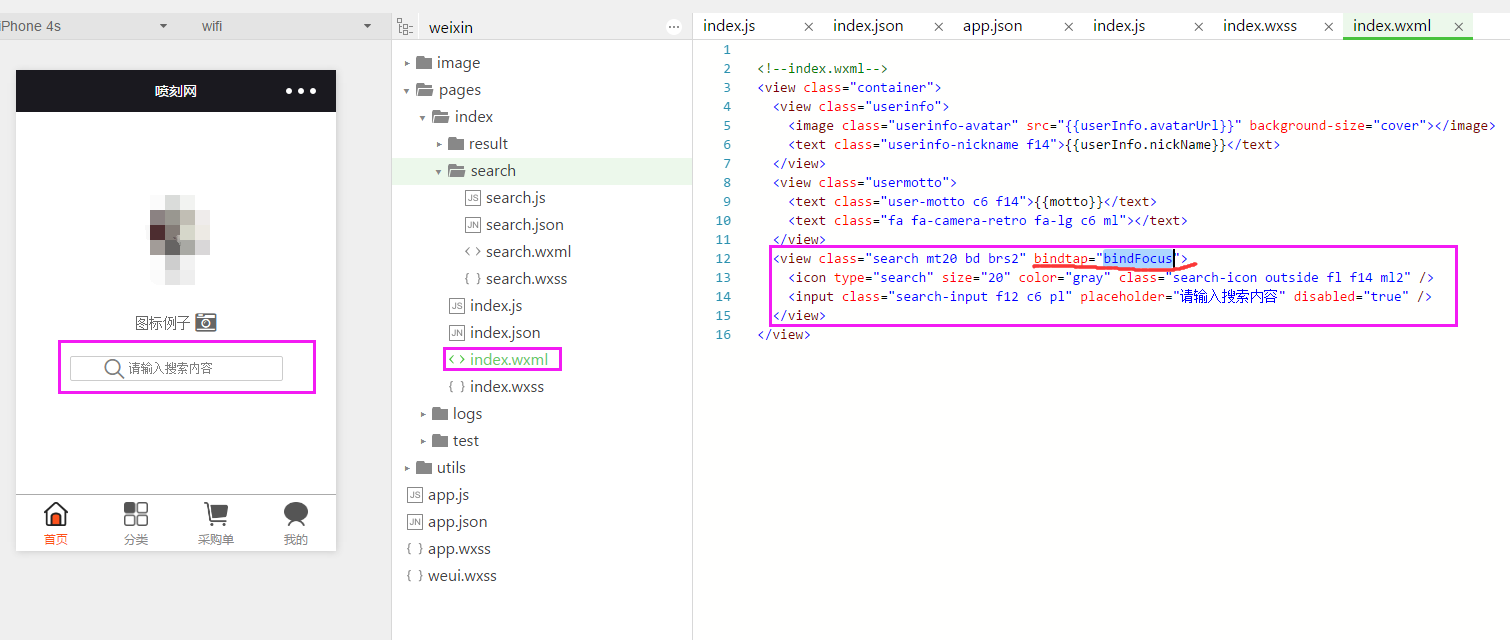Open the wifi network type dropdown
Viewport: 1510px width, 640px height.
click(x=285, y=26)
